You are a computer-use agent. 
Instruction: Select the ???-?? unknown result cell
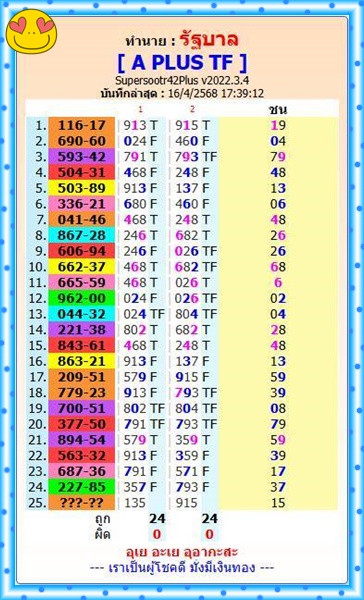[x=82, y=502]
